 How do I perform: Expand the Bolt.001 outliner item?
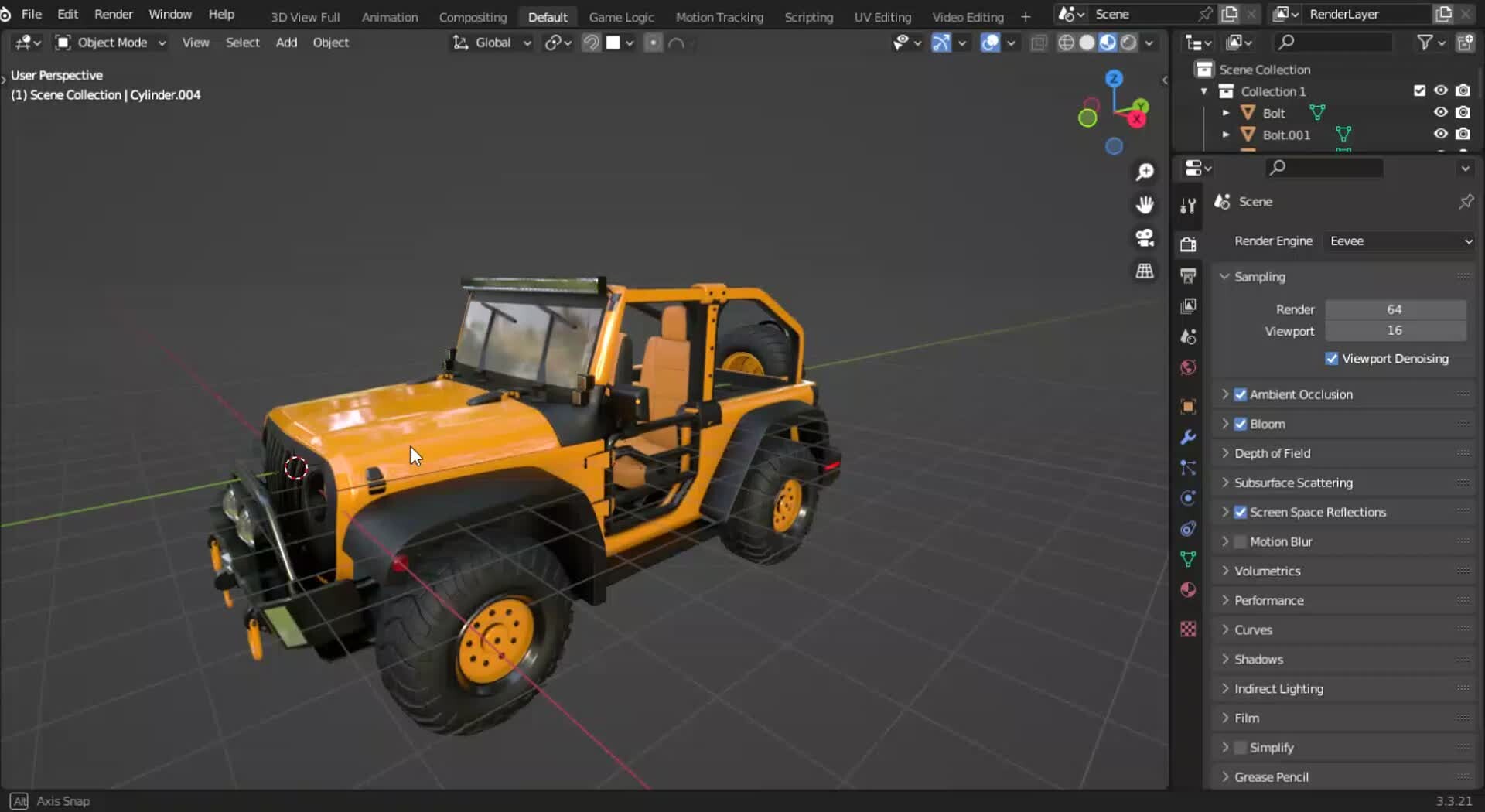[x=1226, y=134]
